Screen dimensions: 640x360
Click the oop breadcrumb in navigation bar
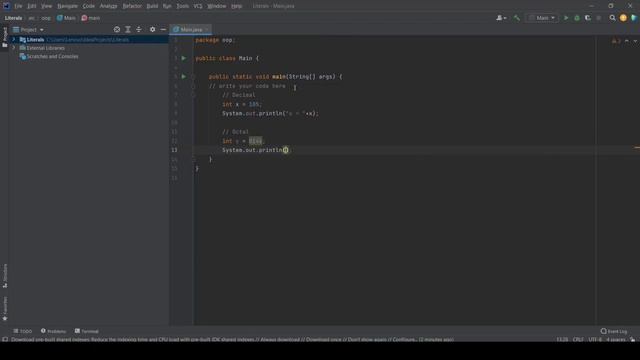tap(46, 18)
